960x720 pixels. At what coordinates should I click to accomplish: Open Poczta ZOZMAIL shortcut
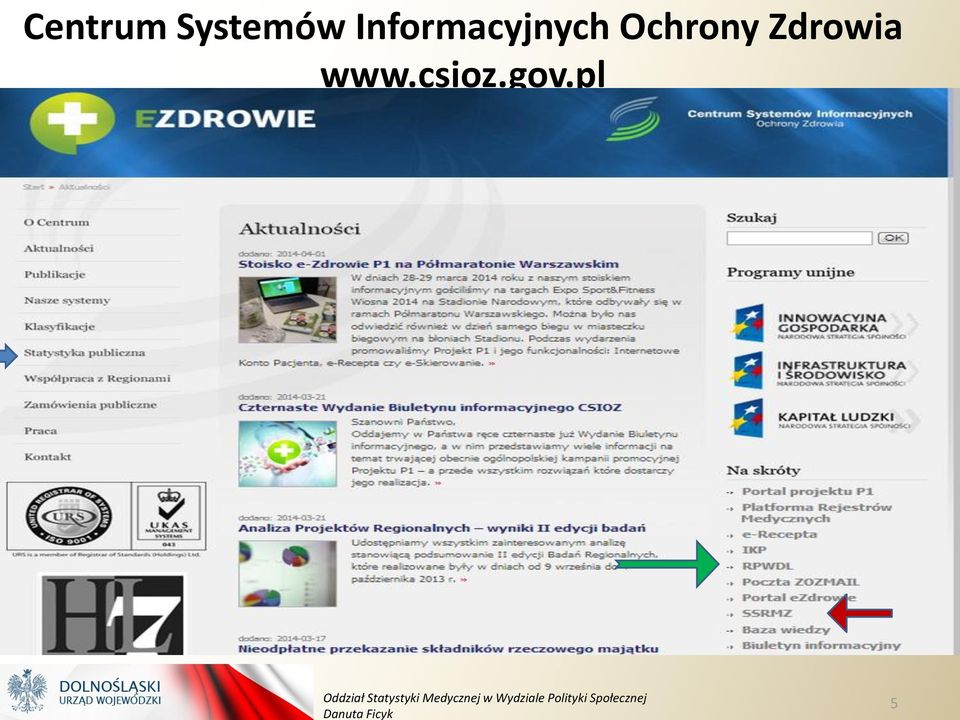(800, 582)
